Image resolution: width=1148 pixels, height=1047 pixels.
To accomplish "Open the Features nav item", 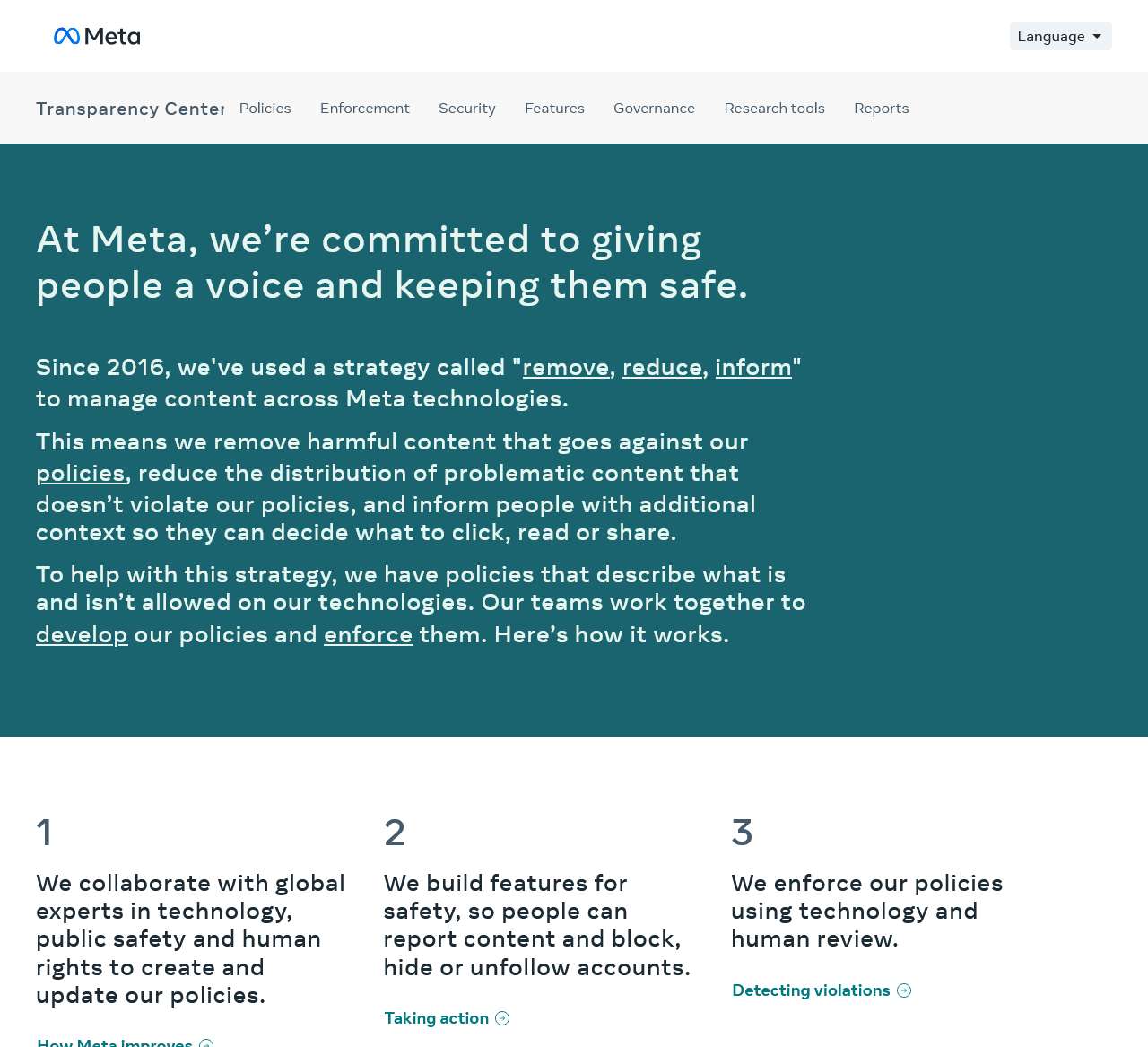I will [554, 108].
